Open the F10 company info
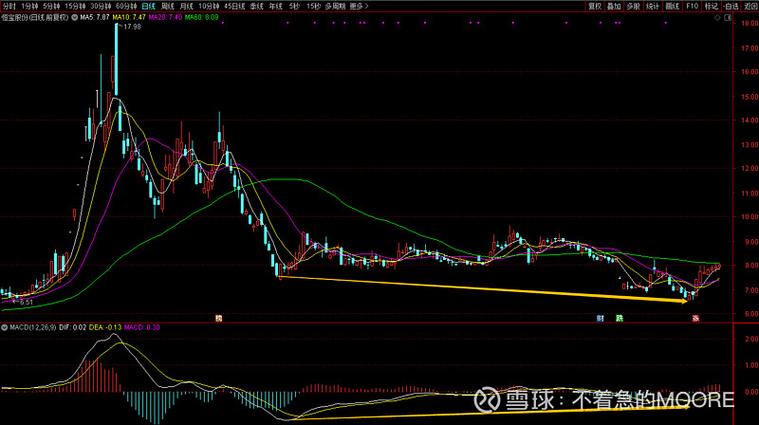The image size is (759, 425). 692,6
